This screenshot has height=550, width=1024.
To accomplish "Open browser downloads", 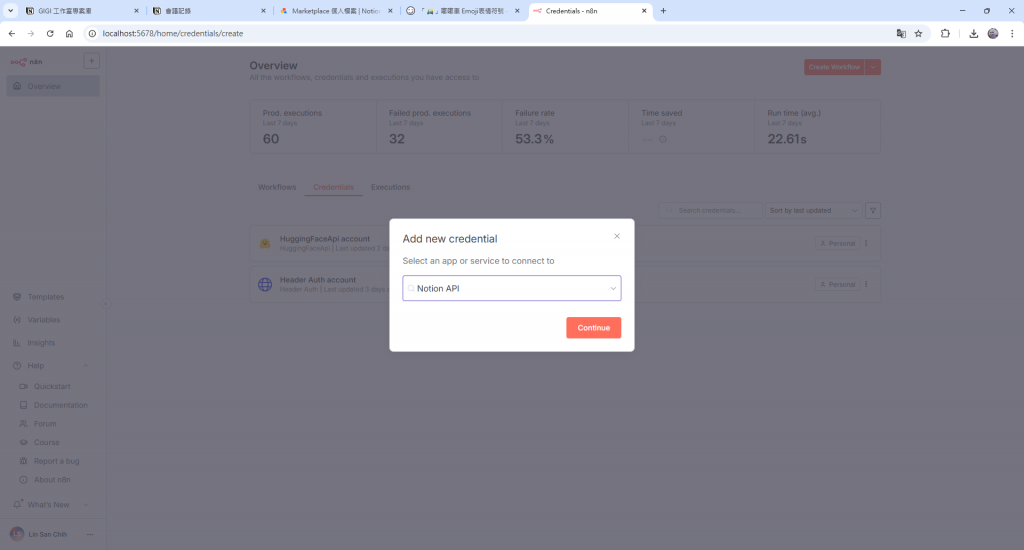I will 973,33.
